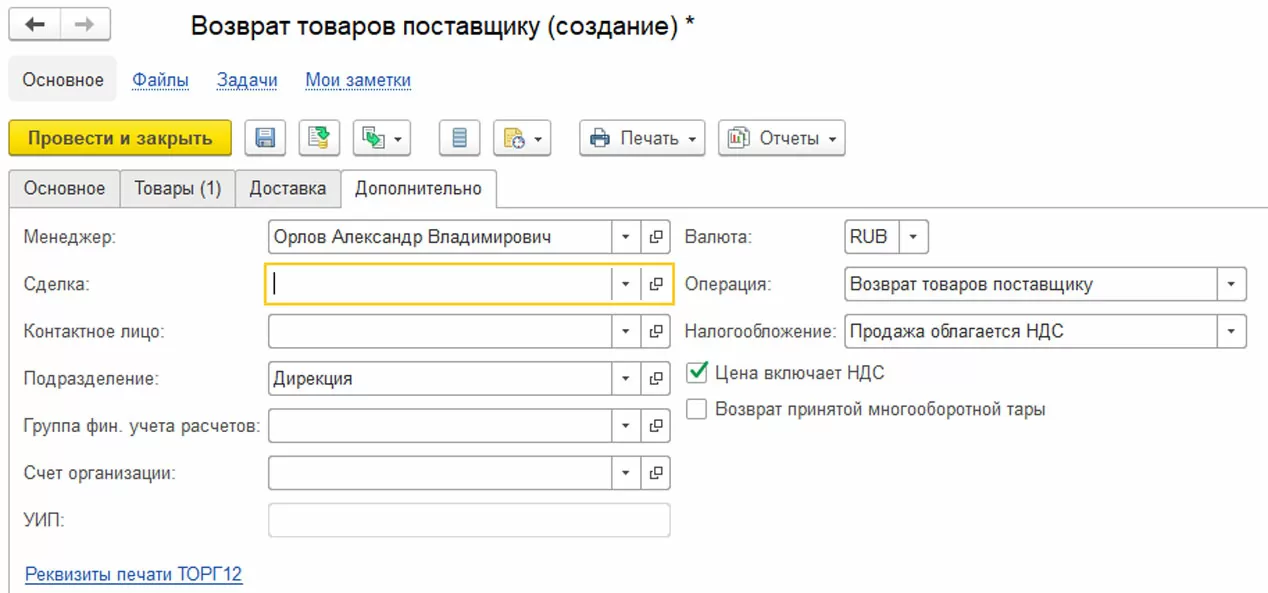Open the Мои заметки link

pyautogui.click(x=358, y=80)
